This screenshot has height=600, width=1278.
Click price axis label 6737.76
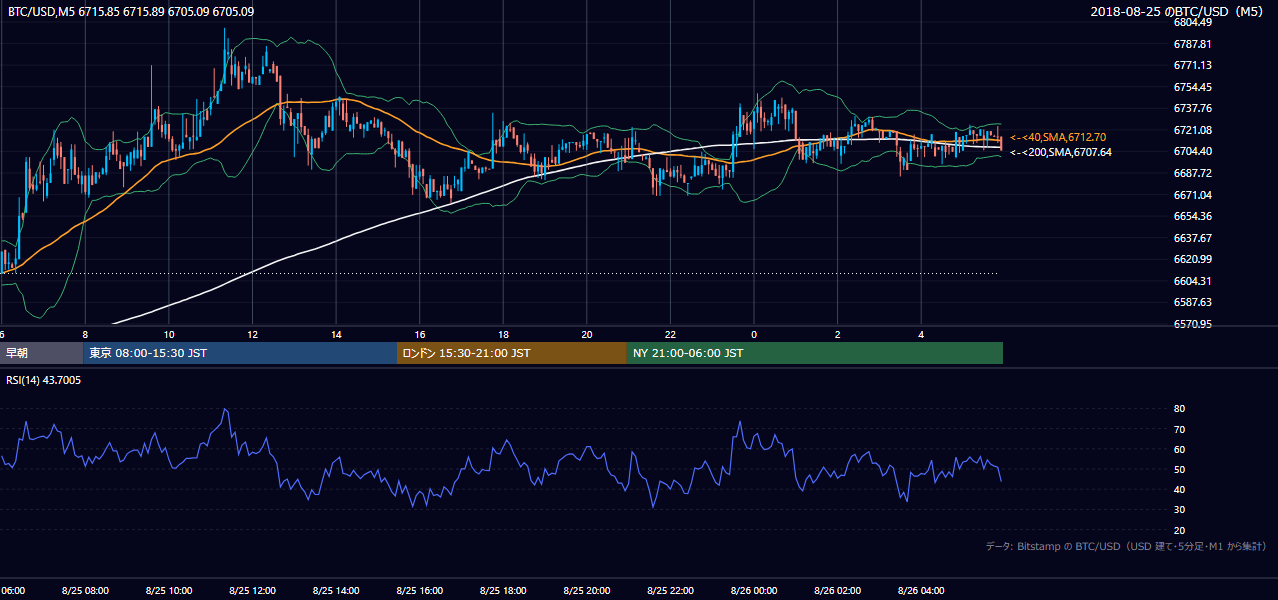pyautogui.click(x=1193, y=108)
